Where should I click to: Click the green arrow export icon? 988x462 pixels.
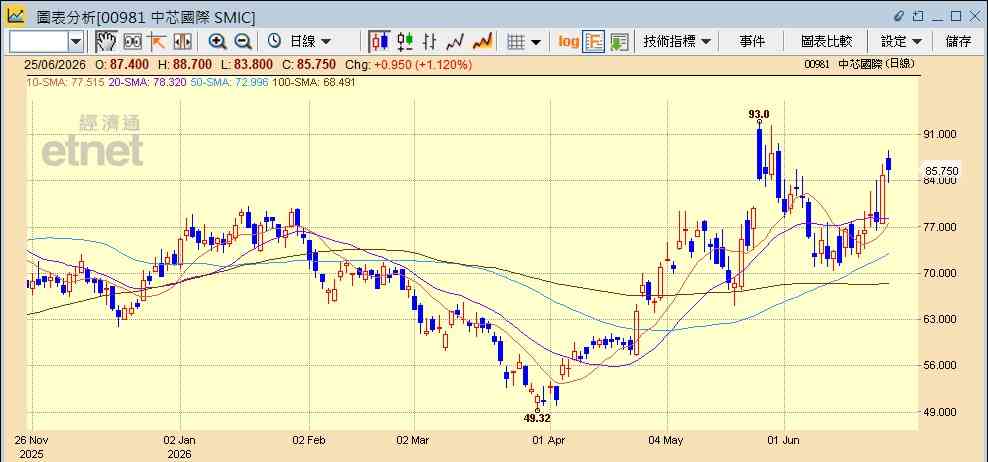(619, 42)
